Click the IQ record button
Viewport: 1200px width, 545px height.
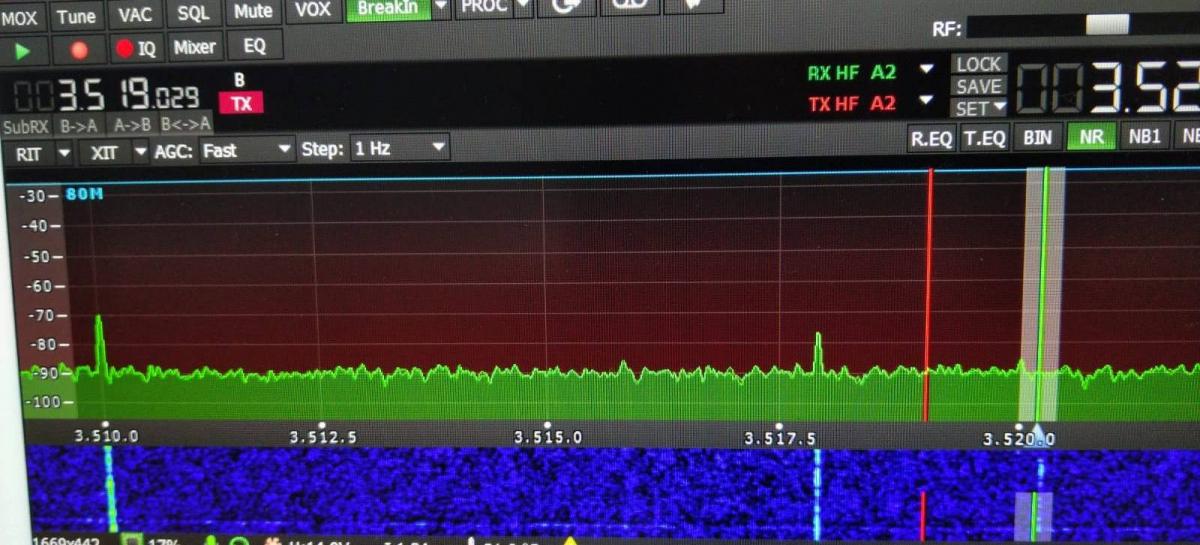136,48
